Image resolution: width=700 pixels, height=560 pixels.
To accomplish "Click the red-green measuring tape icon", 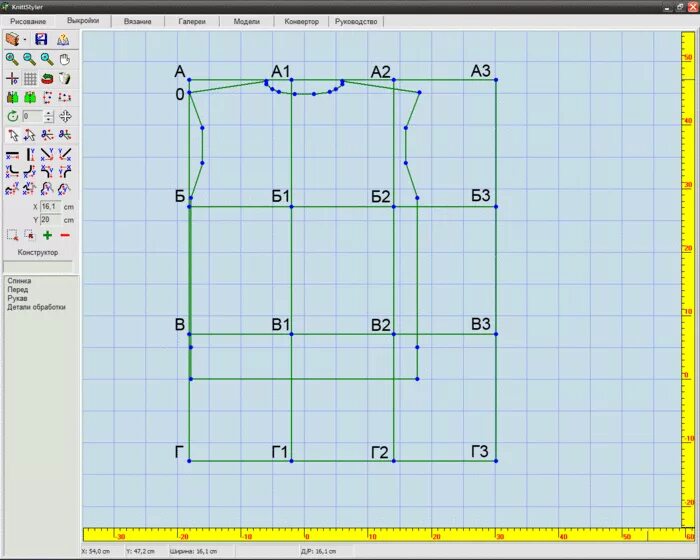I will click(47, 79).
